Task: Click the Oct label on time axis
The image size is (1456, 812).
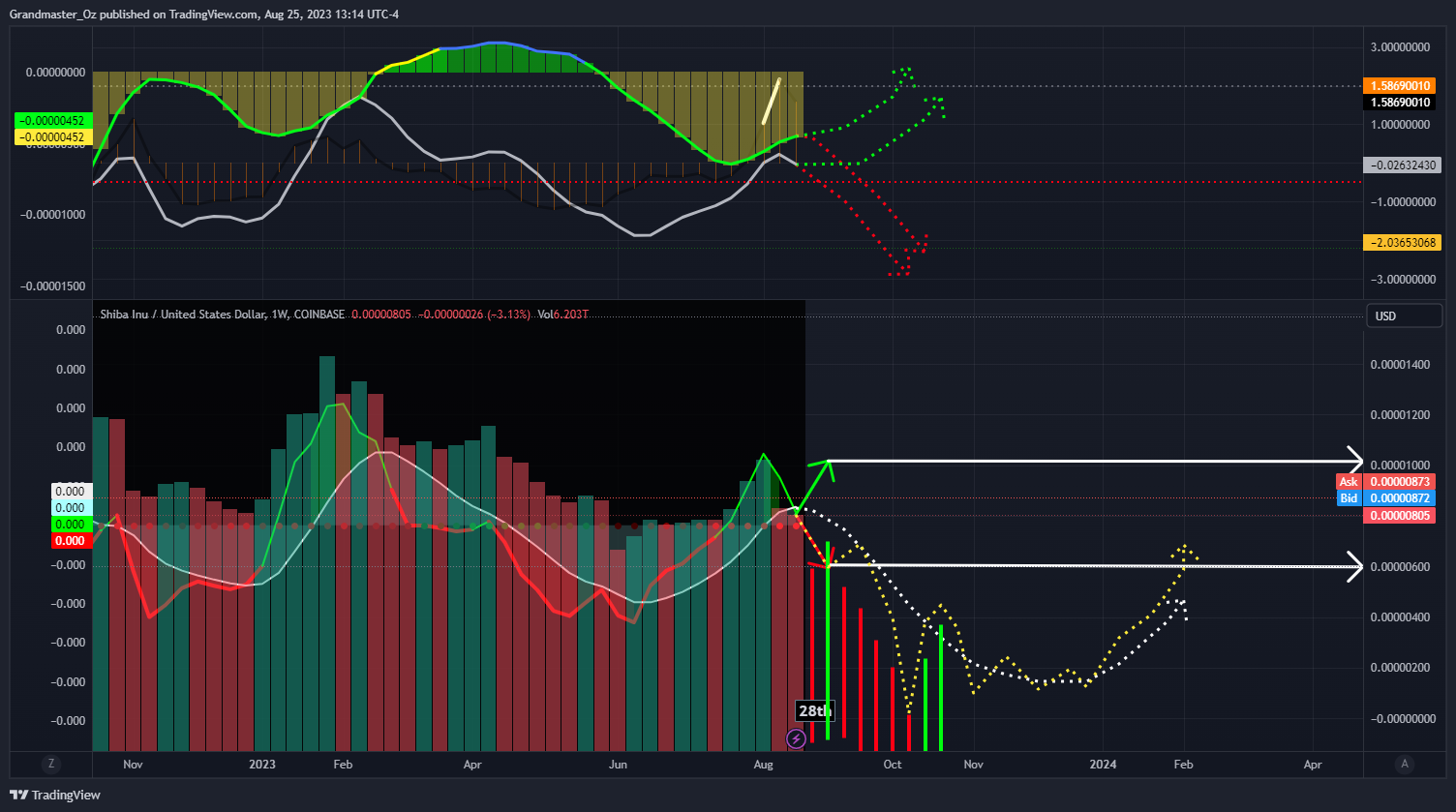Action: pos(893,765)
